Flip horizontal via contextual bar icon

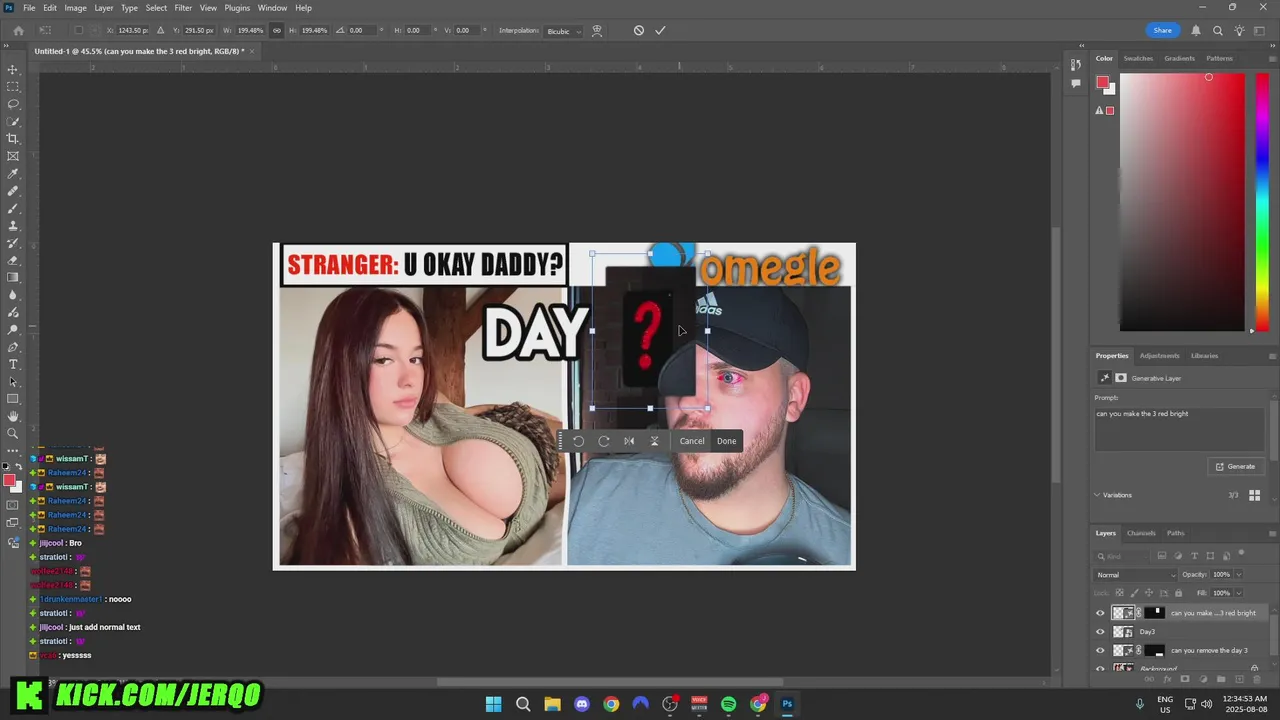coord(629,441)
